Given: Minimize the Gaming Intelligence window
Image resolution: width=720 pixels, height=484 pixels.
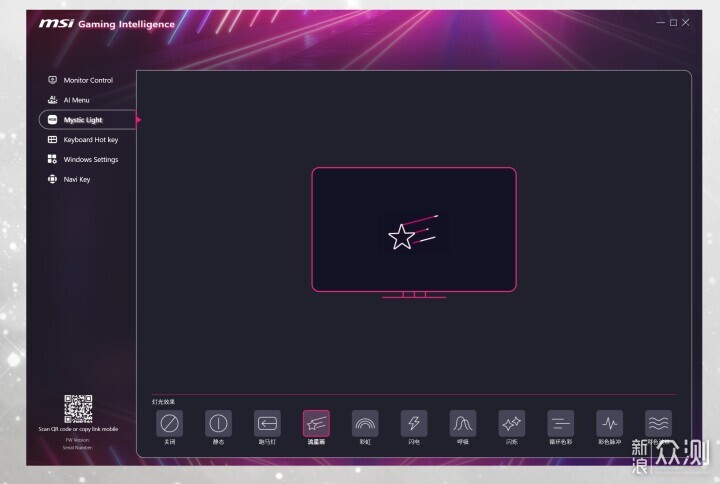Looking at the screenshot, I should tap(660, 23).
